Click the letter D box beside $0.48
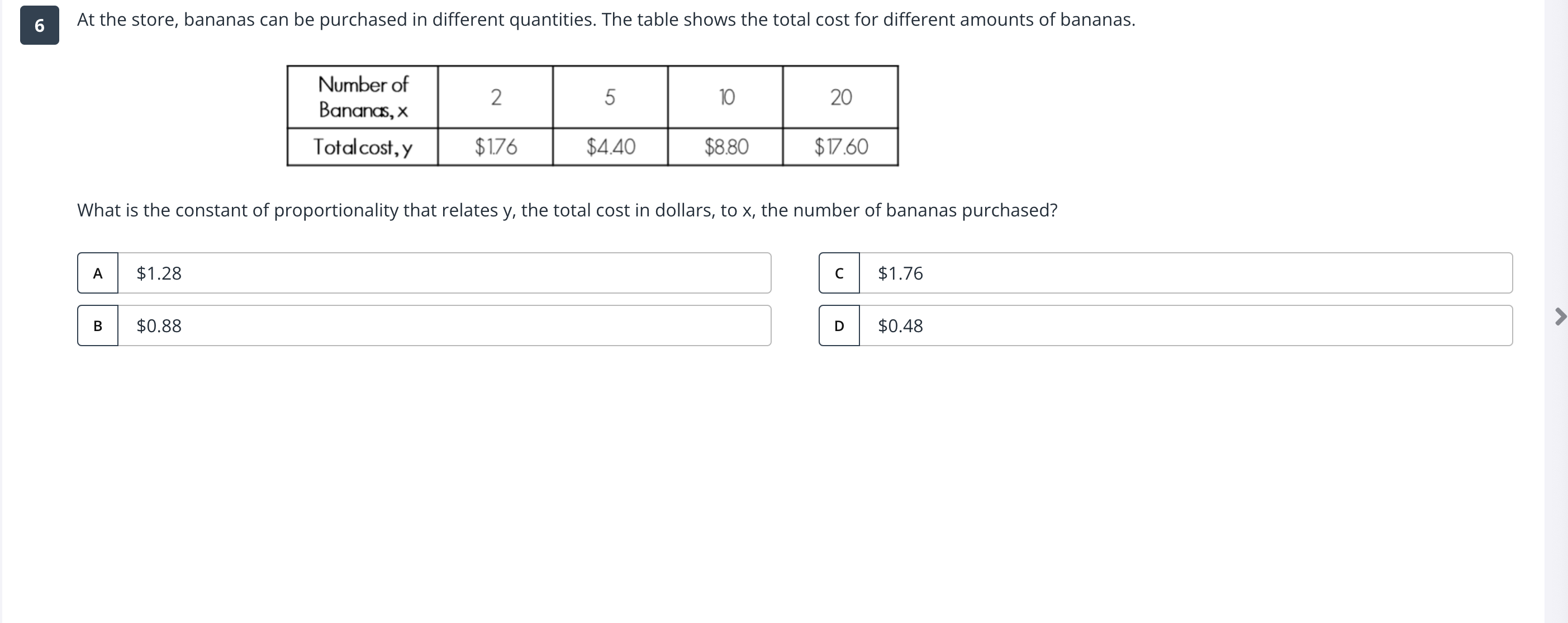 coord(839,326)
